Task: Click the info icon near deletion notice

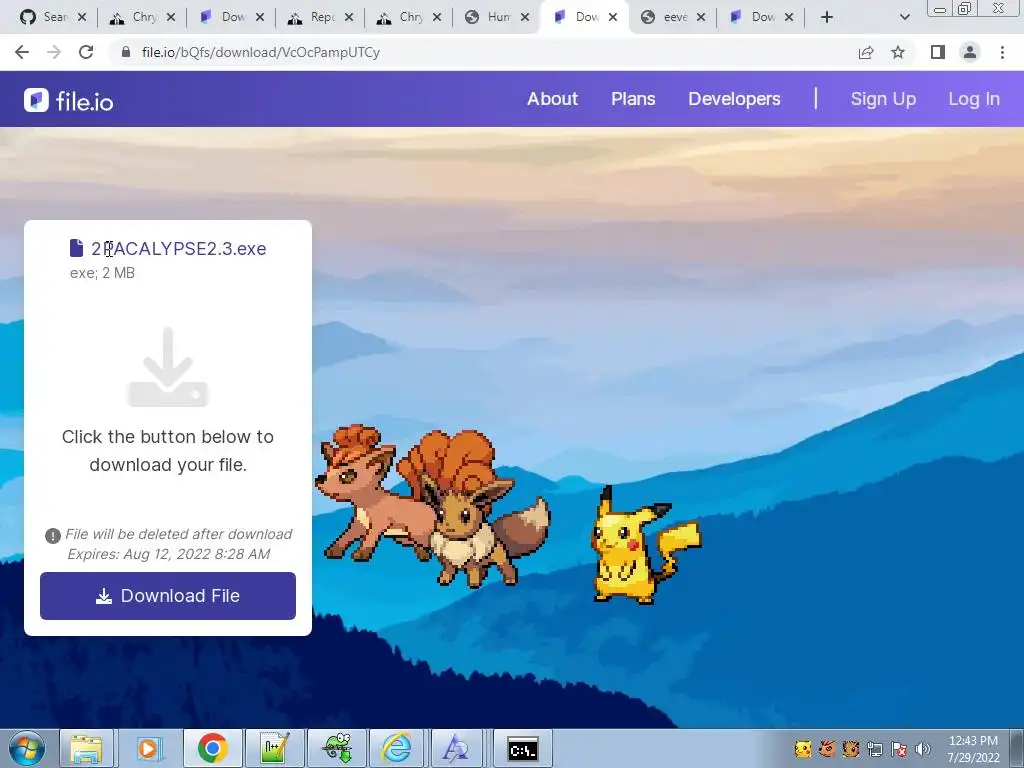Action: tap(52, 536)
